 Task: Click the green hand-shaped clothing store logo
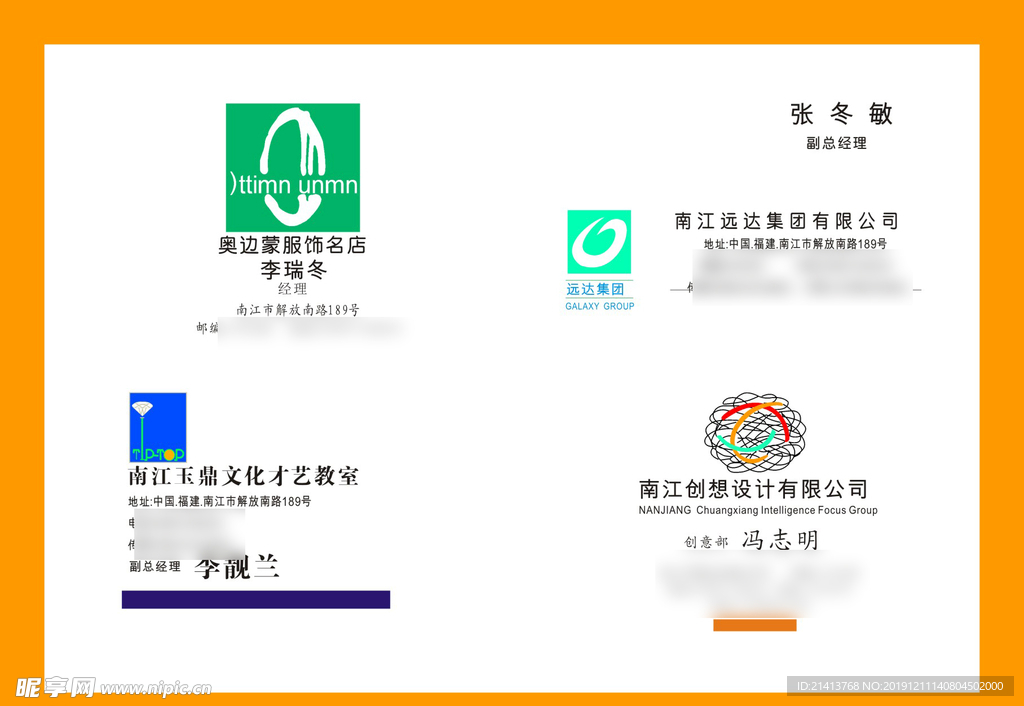[x=292, y=167]
